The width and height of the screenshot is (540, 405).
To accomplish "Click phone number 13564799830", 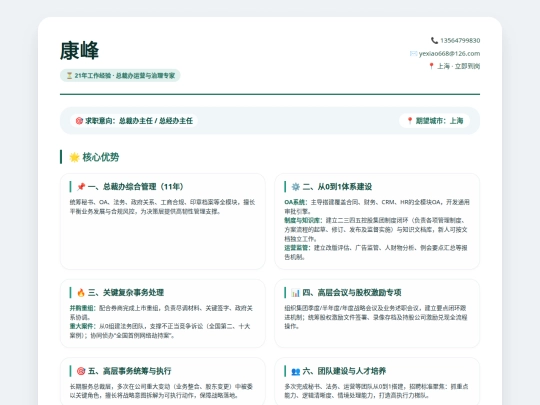I will pyautogui.click(x=460, y=41).
